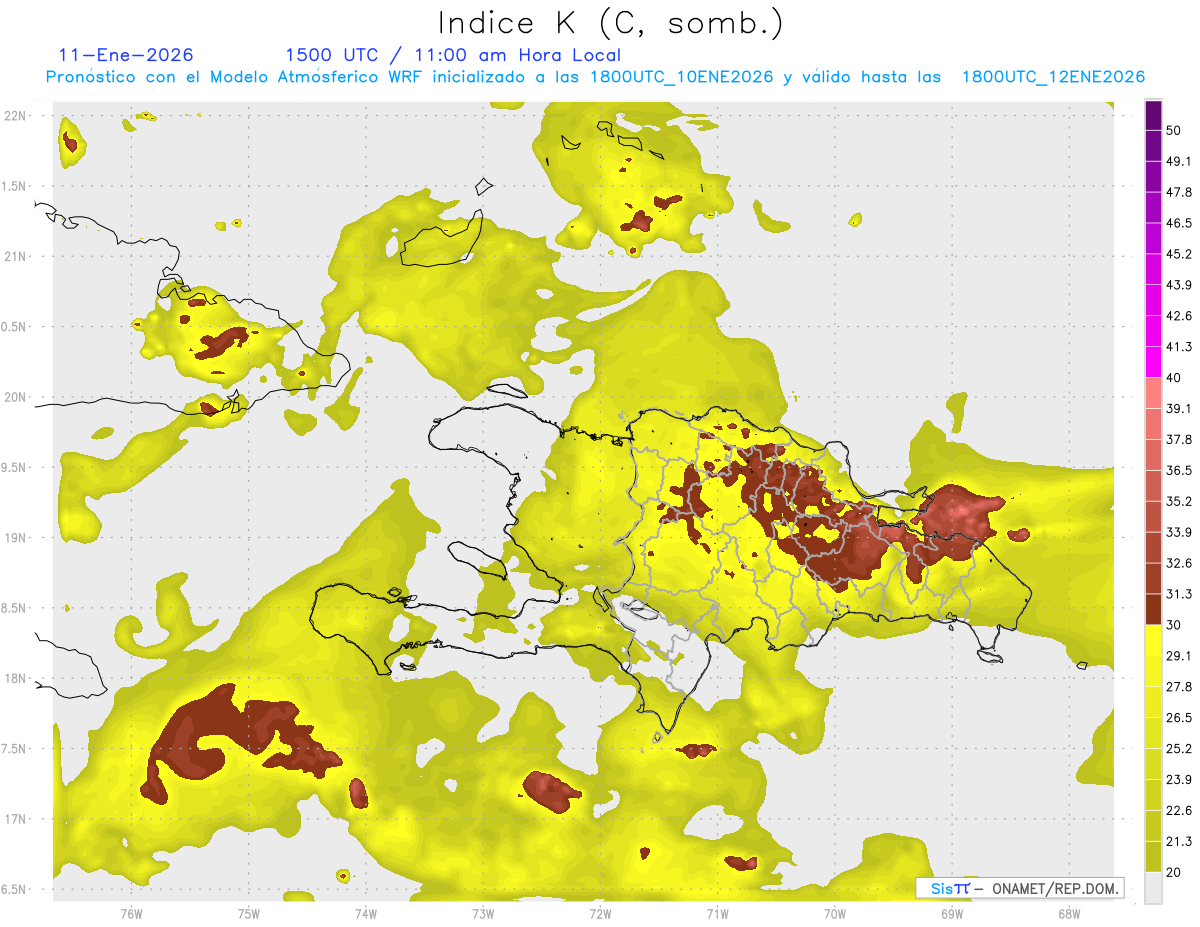This screenshot has width=1200, height=927.
Task: Click the 18N latitude label
Action: [x=15, y=678]
